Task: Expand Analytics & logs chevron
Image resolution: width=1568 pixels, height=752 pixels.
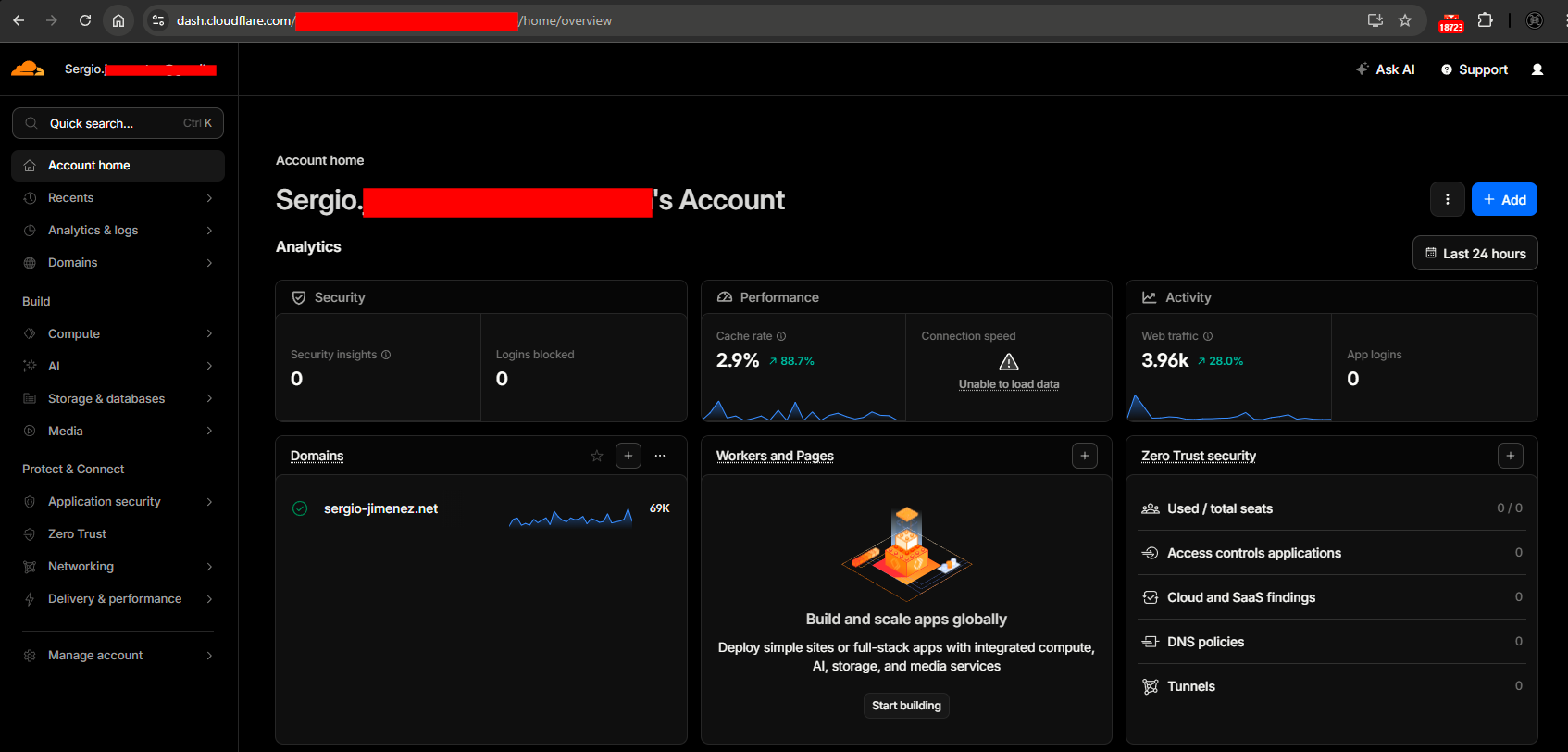Action: 210,231
